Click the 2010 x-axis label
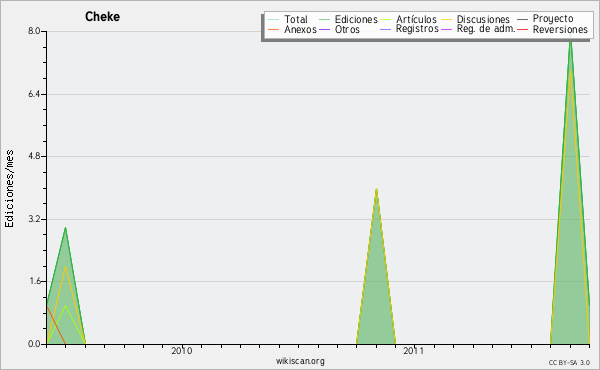 [x=181, y=350]
